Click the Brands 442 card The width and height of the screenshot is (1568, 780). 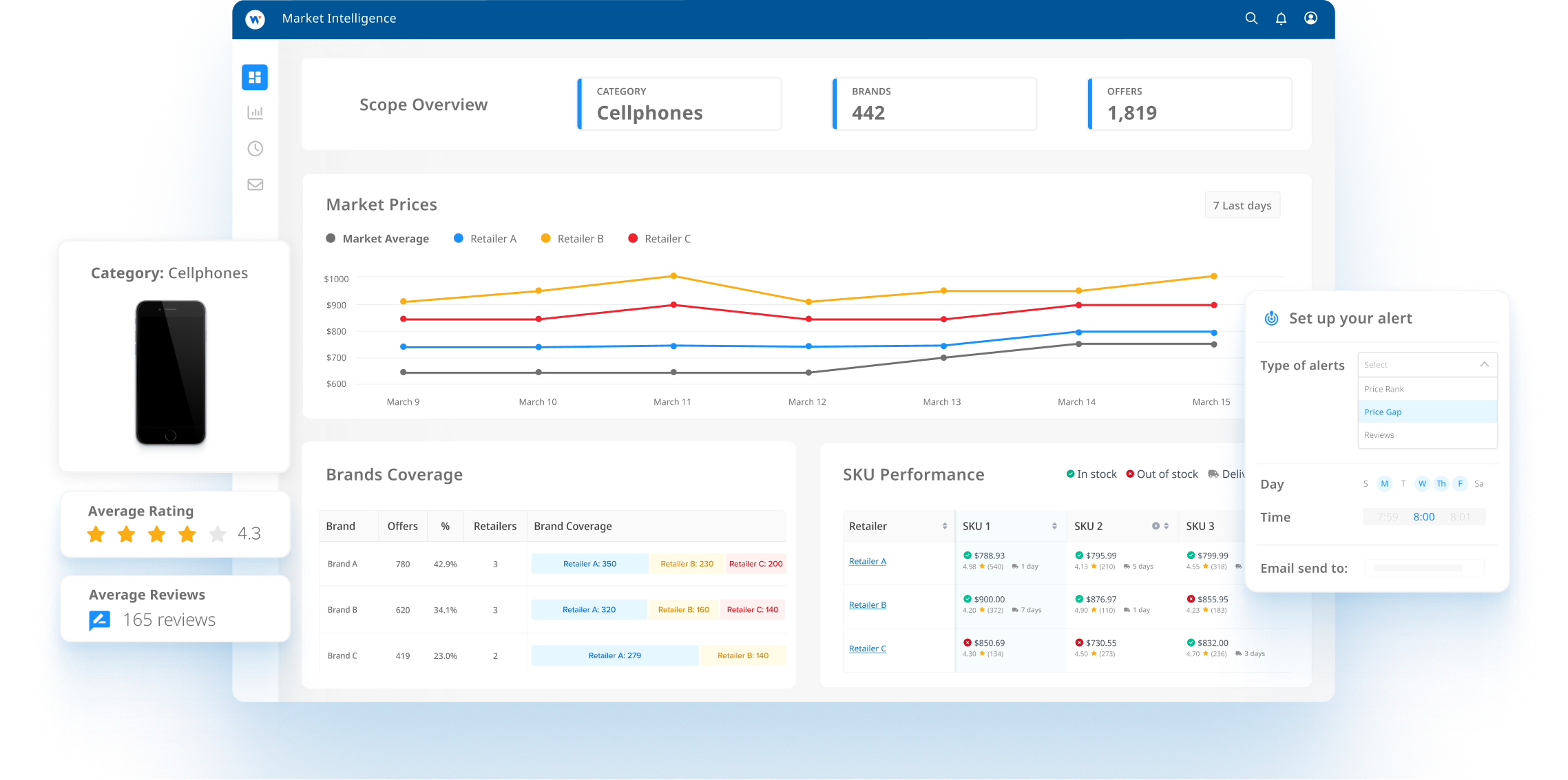pos(934,104)
